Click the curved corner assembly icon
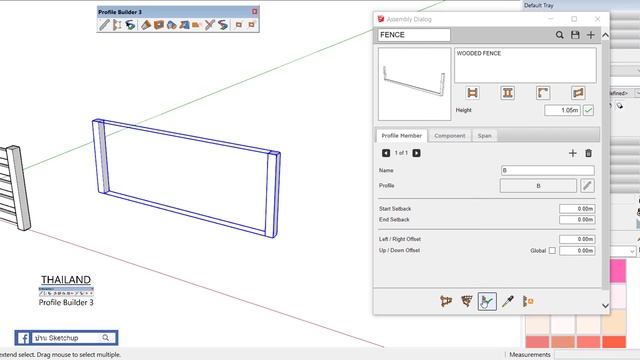Viewport: 640px width, 360px height. coord(543,93)
